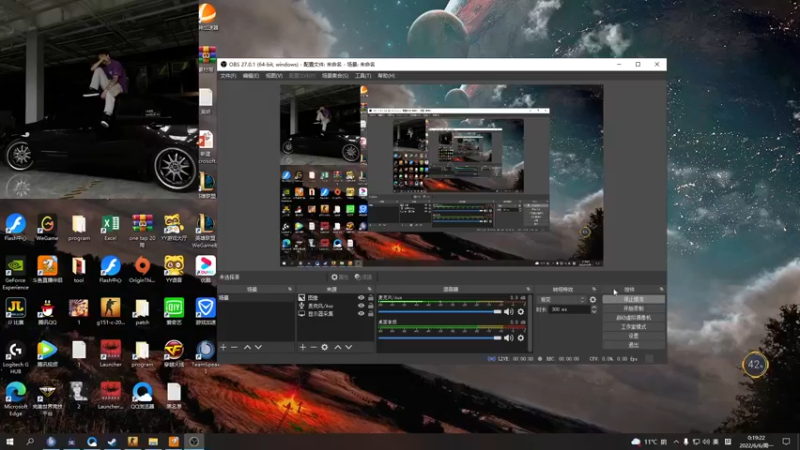The width and height of the screenshot is (800, 450).
Task: Toggle the lock on the 图像 source
Action: tap(371, 297)
